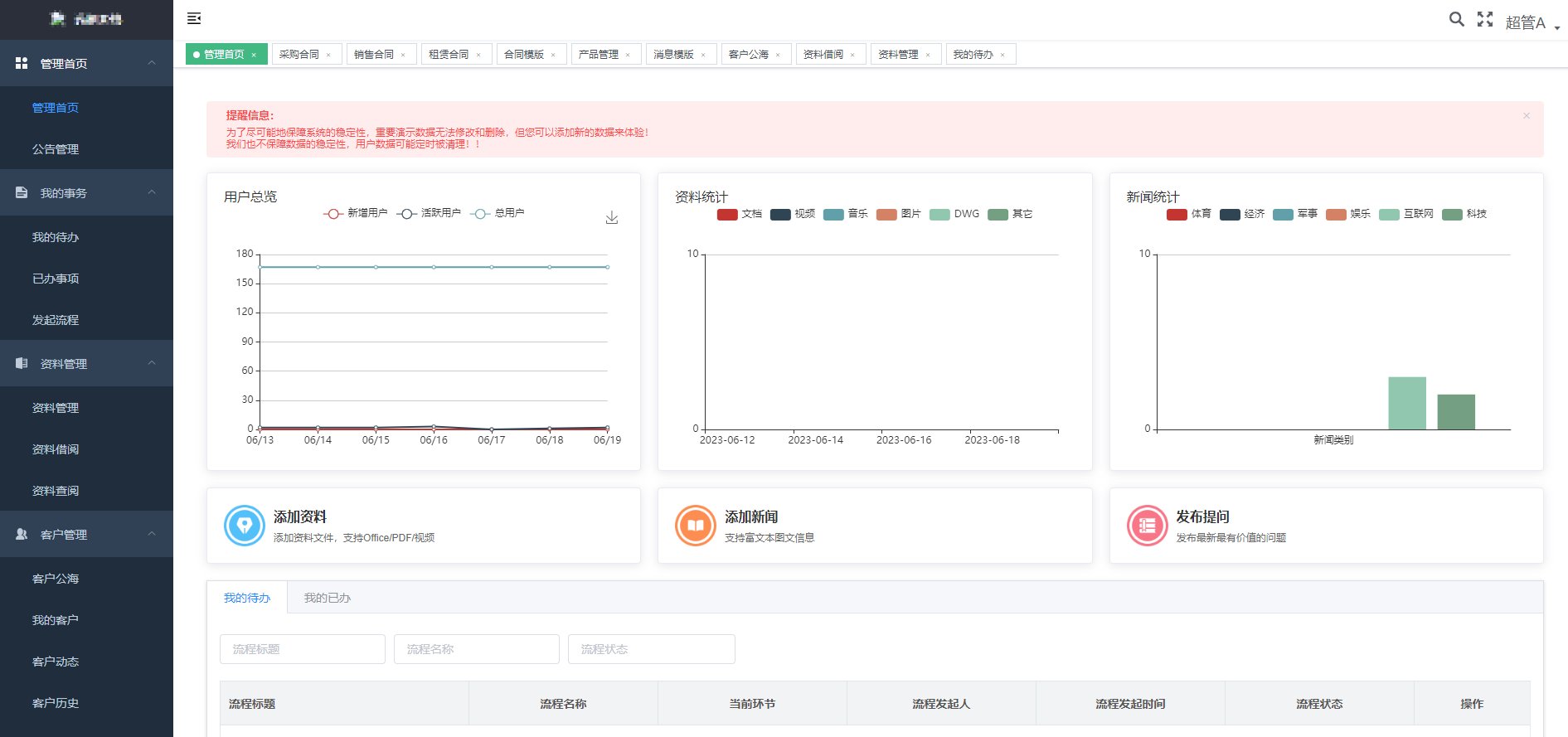Click the pink 发布提问 list icon
The height and width of the screenshot is (737, 1568).
(x=1148, y=526)
